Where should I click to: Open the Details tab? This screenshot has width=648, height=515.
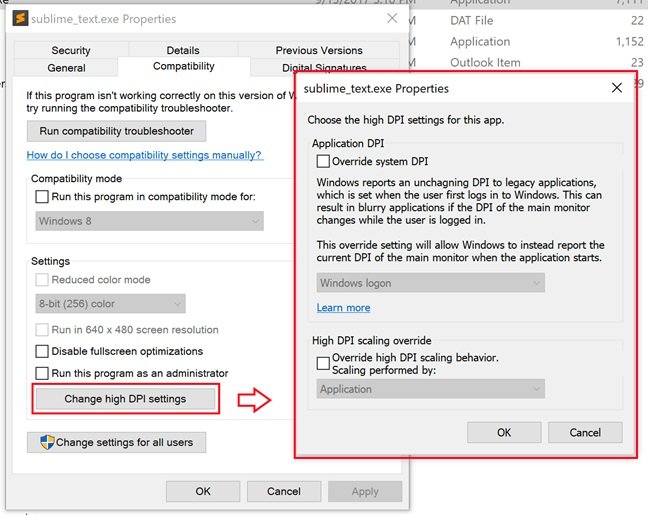[x=183, y=50]
